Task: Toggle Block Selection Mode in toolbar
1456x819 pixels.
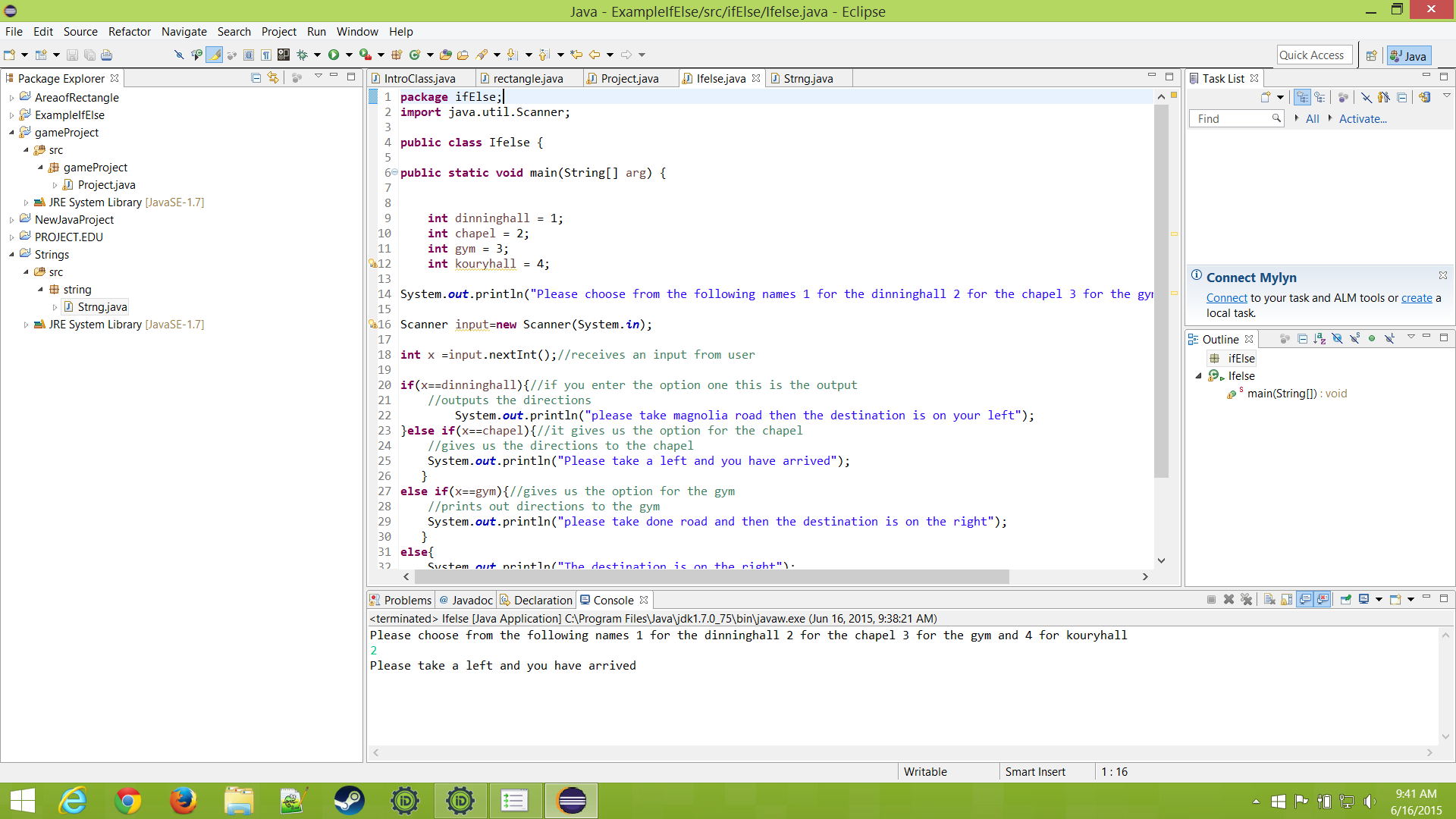Action: (x=248, y=55)
